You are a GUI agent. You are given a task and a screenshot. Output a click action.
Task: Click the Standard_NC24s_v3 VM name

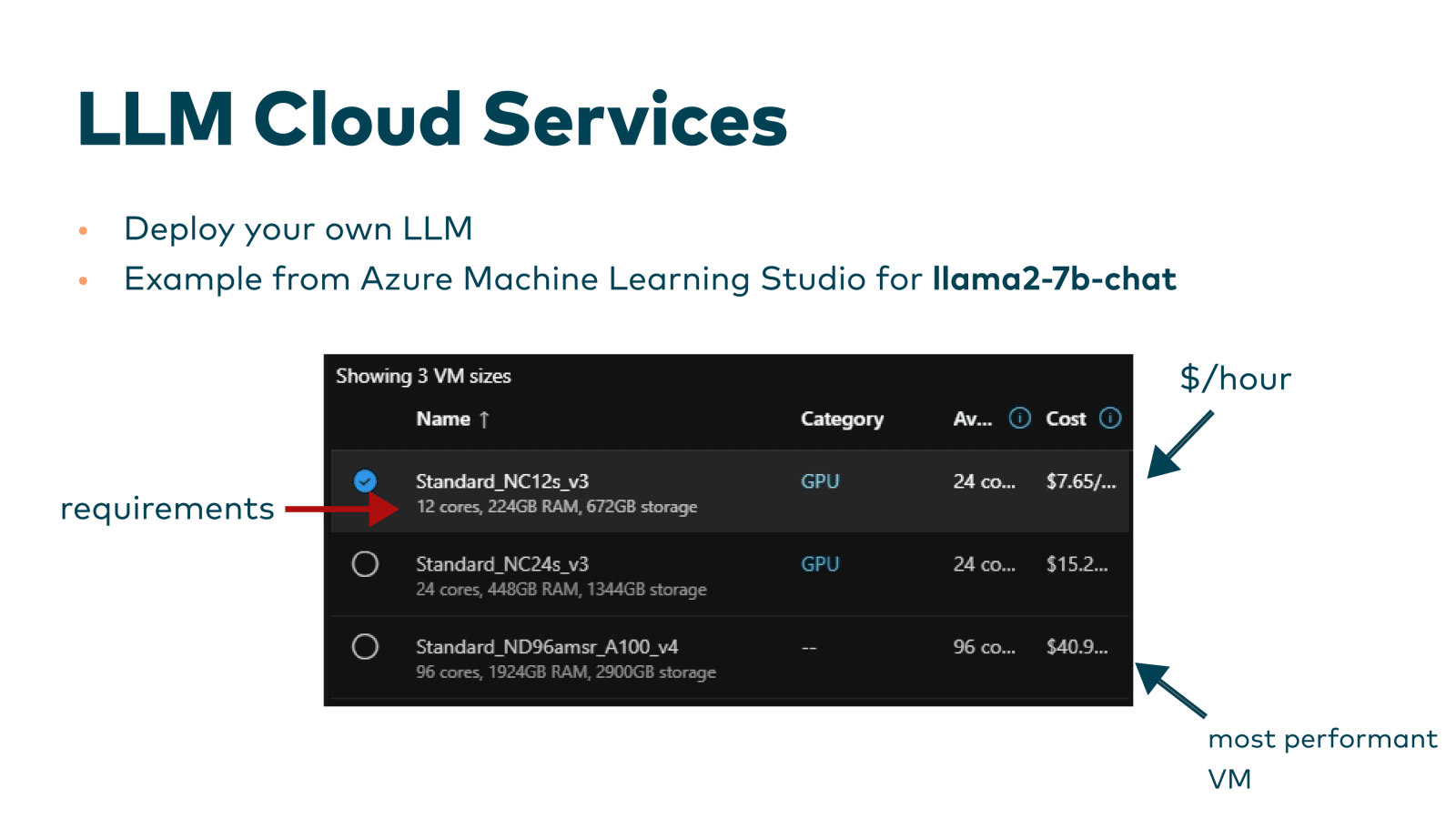(x=502, y=564)
